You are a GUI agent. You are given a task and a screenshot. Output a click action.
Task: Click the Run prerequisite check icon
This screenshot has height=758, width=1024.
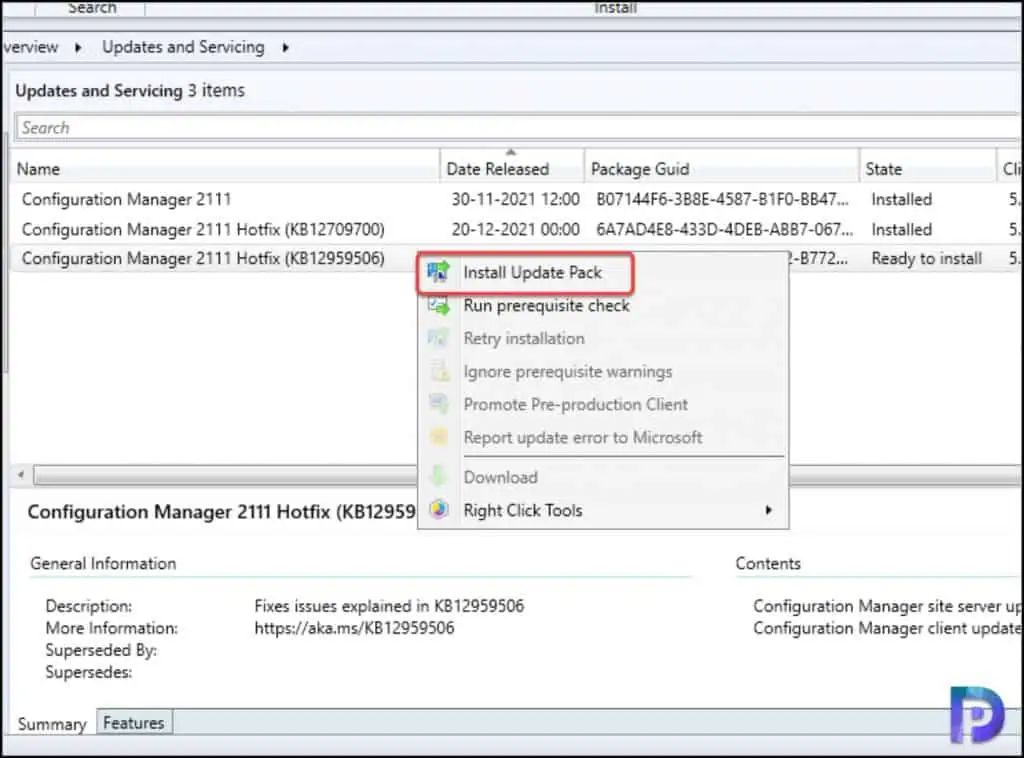pyautogui.click(x=438, y=306)
